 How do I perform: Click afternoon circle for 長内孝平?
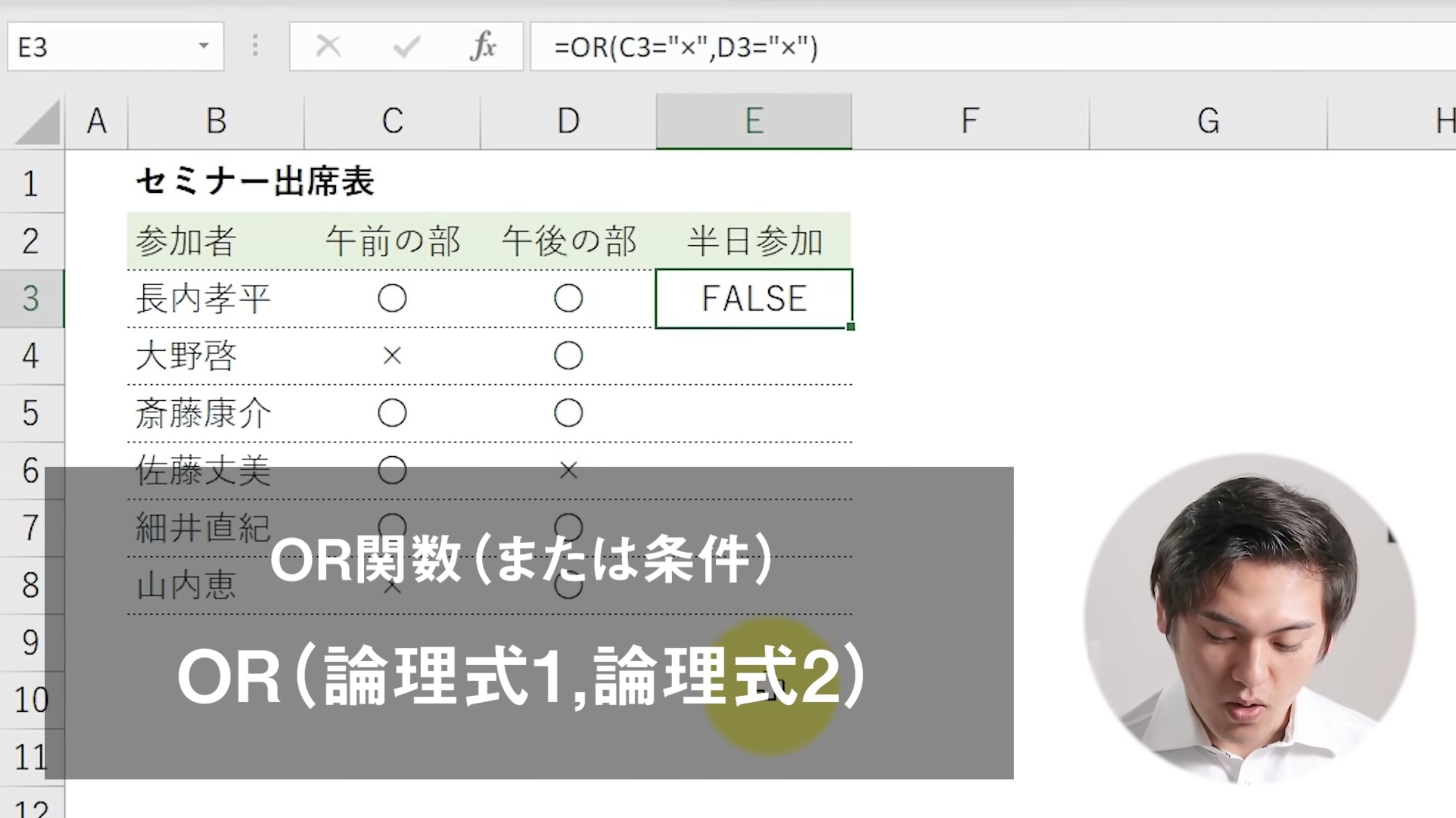click(x=568, y=298)
